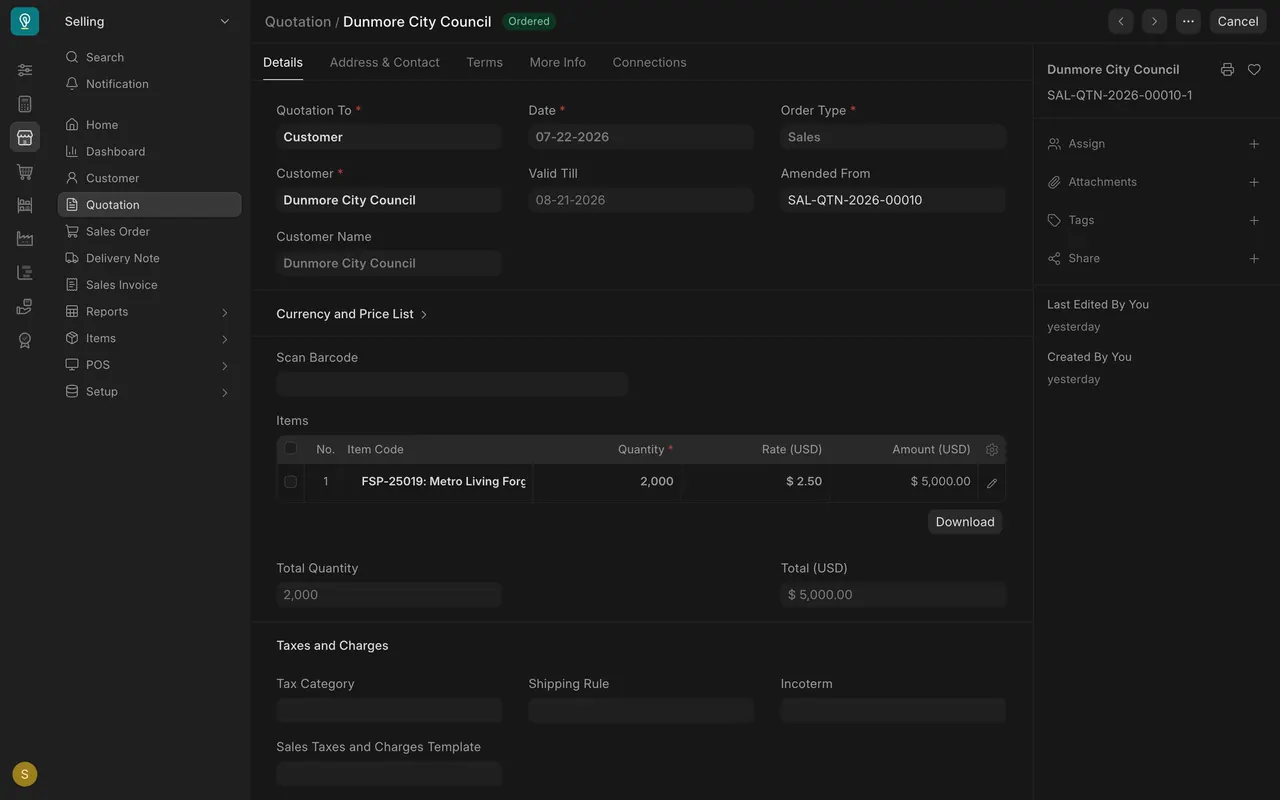Print this quotation using the printer icon
This screenshot has height=800, width=1280.
pyautogui.click(x=1227, y=70)
